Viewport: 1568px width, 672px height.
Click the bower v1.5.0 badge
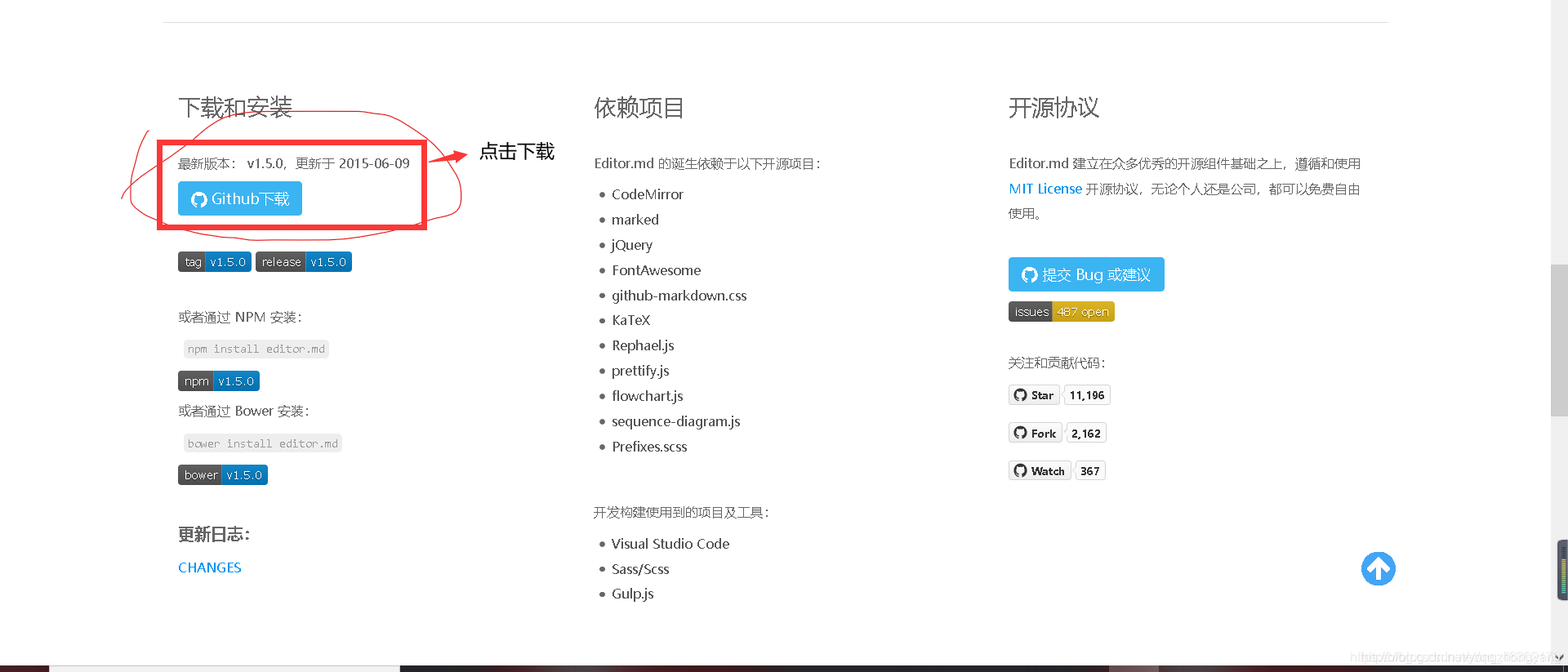(223, 475)
